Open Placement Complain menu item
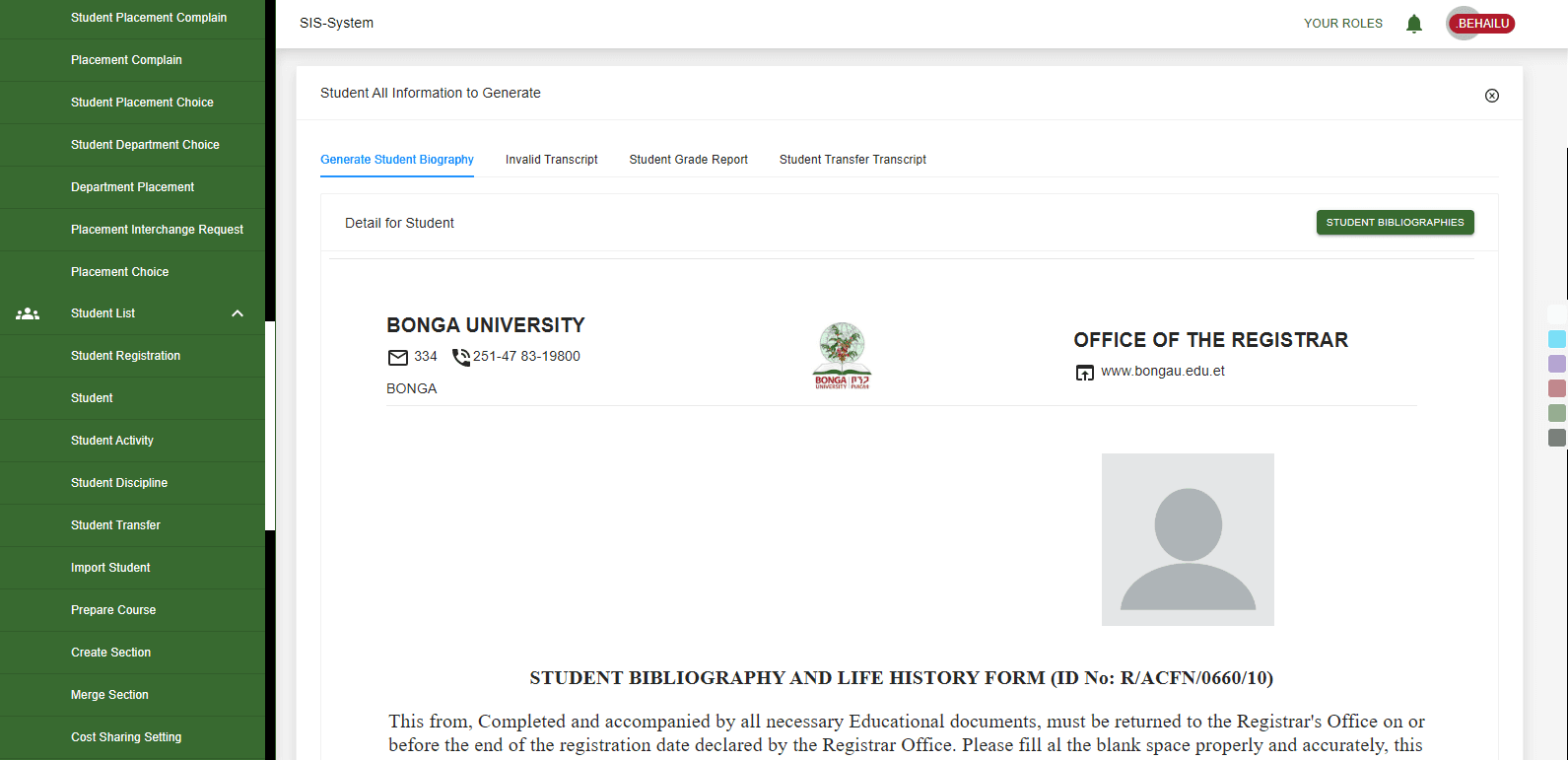1568x760 pixels. 132,60
